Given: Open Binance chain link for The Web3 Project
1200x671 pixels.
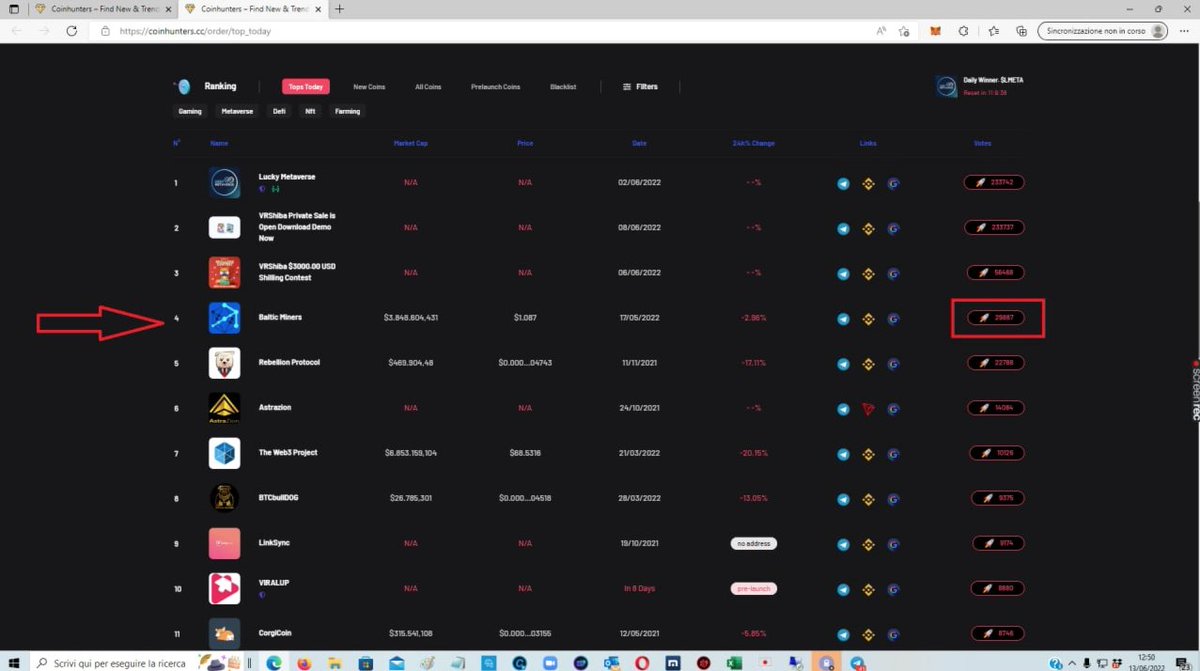Looking at the screenshot, I should click(x=868, y=454).
